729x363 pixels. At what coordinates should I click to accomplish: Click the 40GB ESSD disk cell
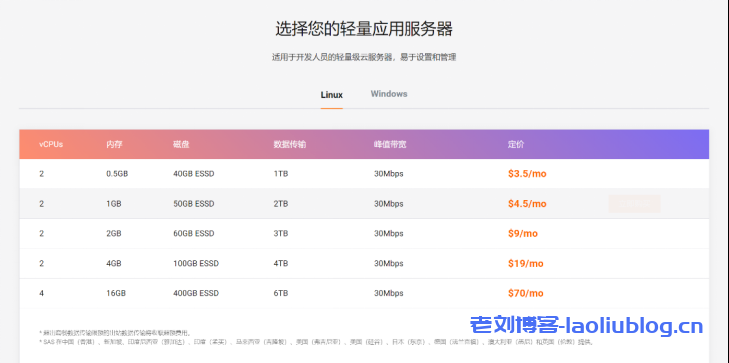pos(194,174)
